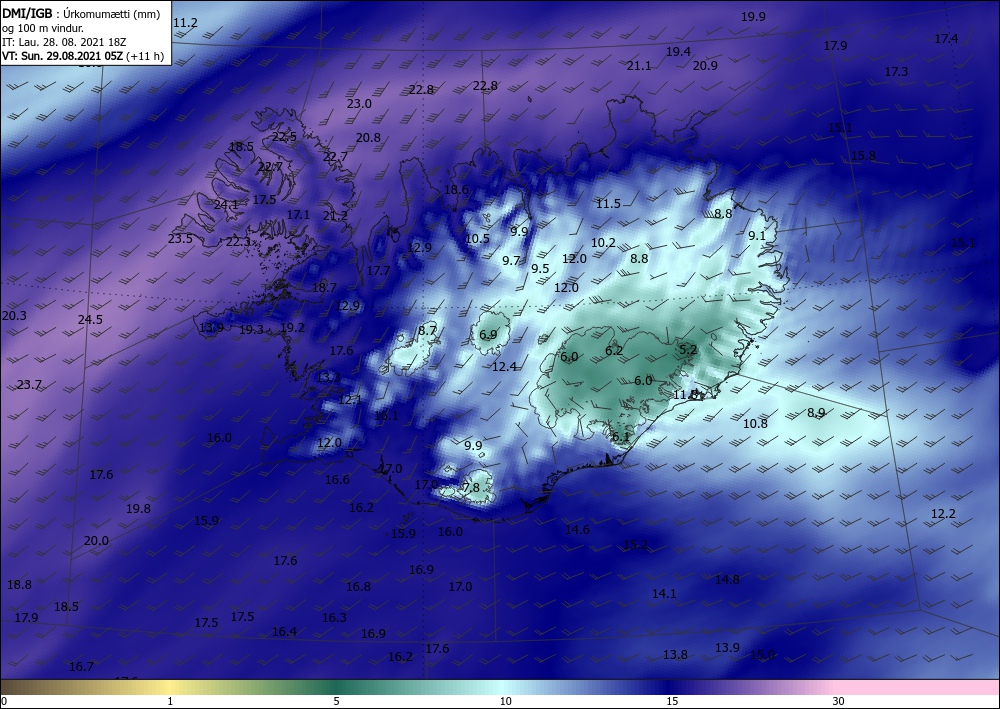Click the map value "19.9"
The height and width of the screenshot is (709, 1000).
pos(753,17)
